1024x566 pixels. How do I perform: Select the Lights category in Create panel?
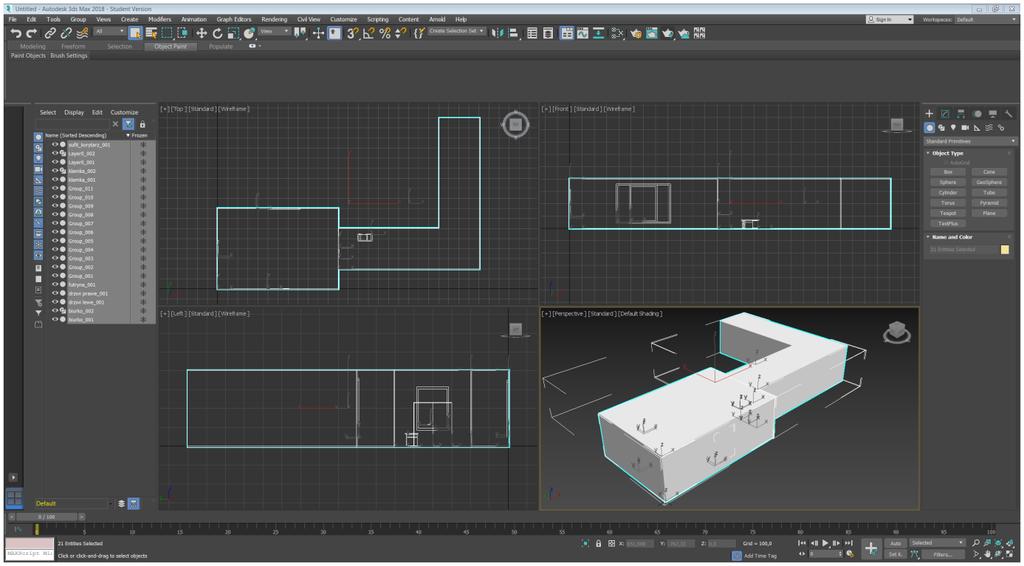click(x=953, y=128)
